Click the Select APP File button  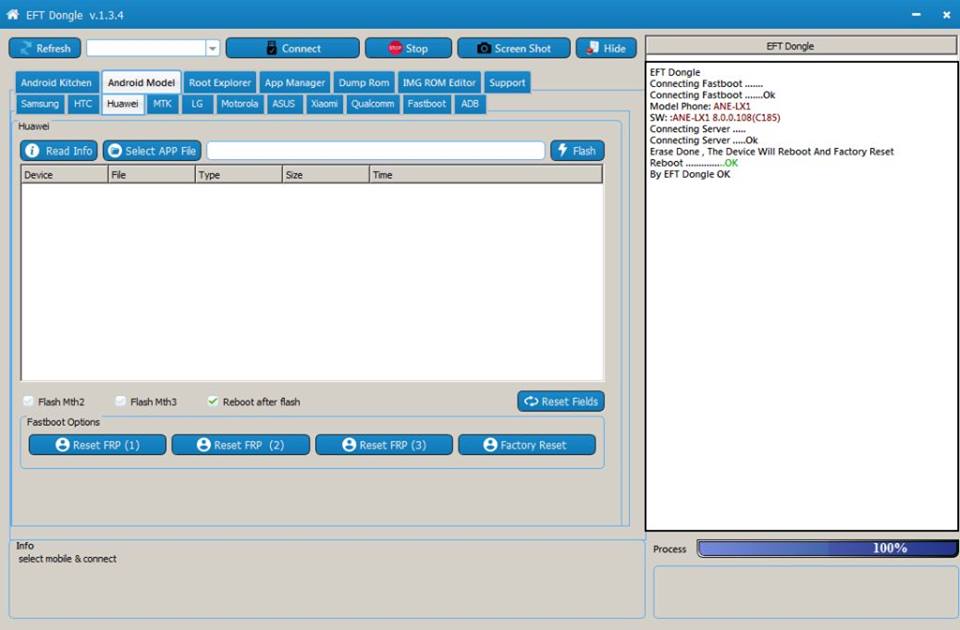pos(152,151)
